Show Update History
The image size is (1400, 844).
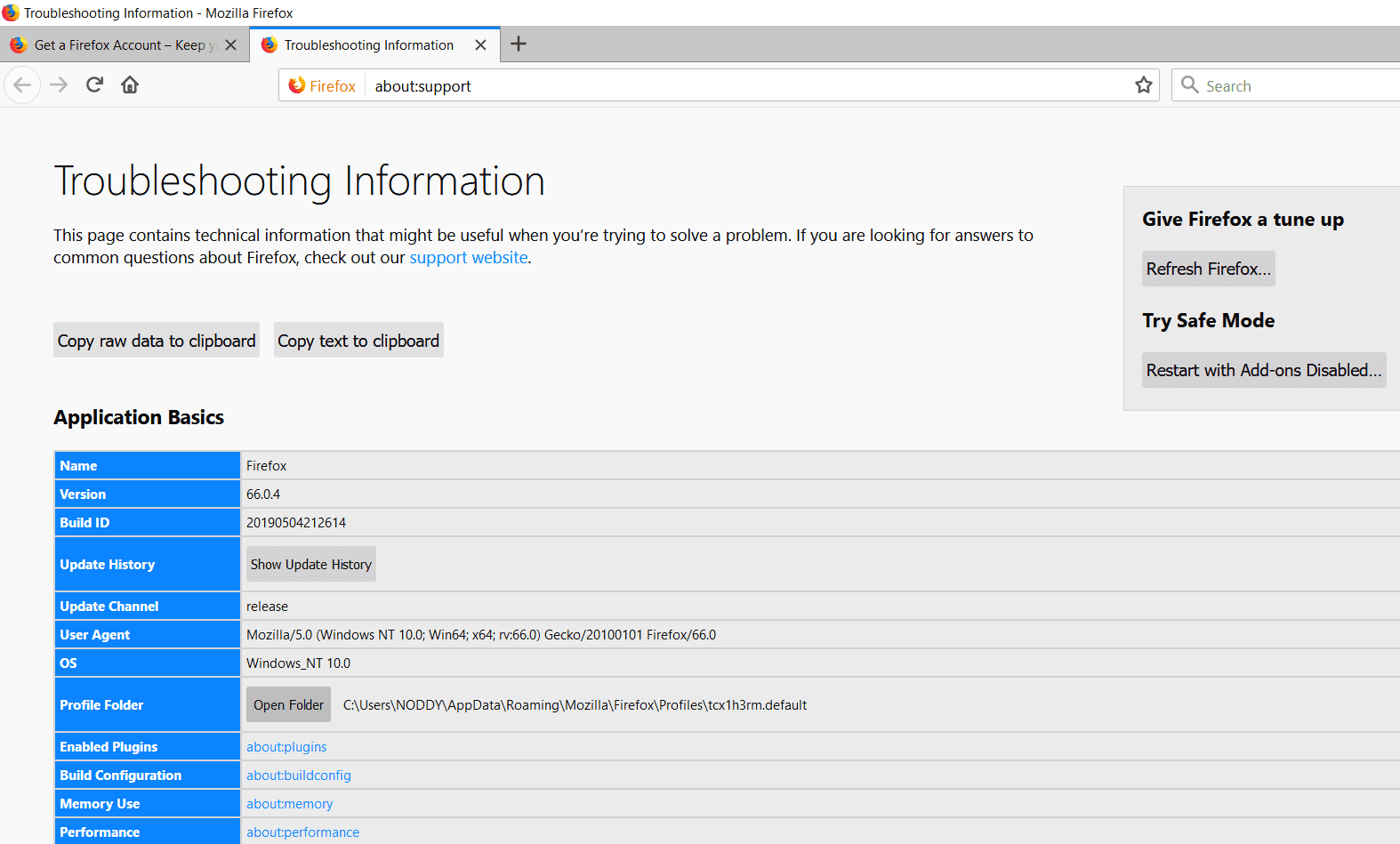[310, 565]
